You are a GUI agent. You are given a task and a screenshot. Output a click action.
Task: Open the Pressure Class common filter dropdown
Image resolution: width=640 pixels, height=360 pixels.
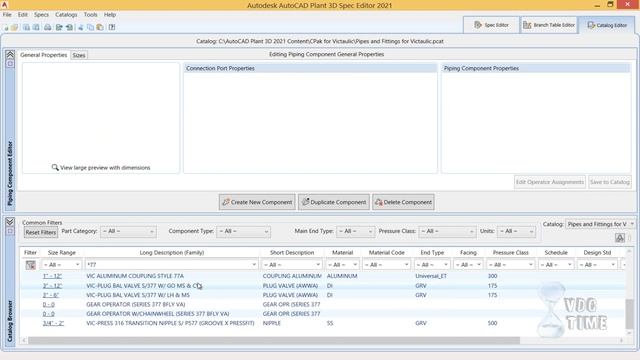pyautogui.click(x=447, y=231)
